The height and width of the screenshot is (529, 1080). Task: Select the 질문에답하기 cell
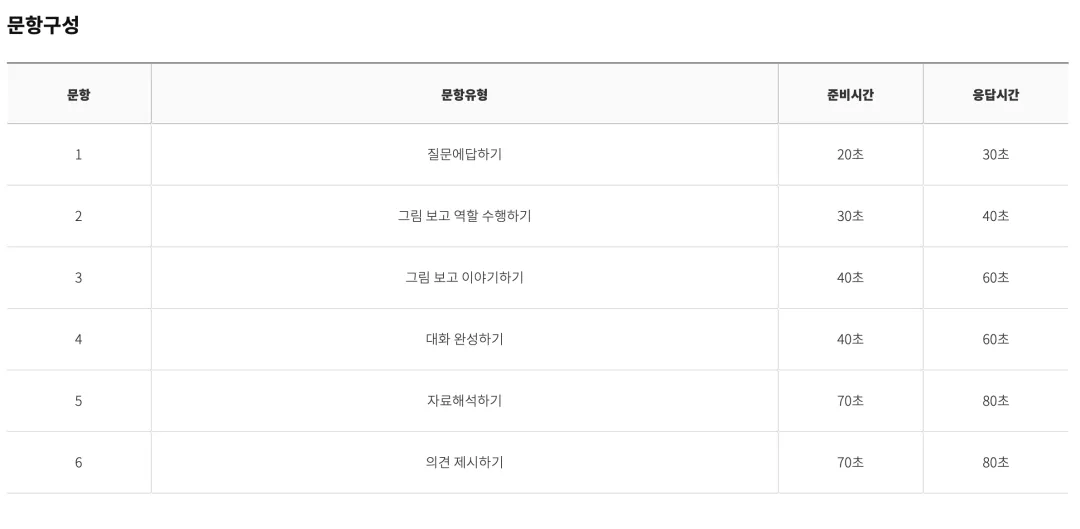point(464,154)
